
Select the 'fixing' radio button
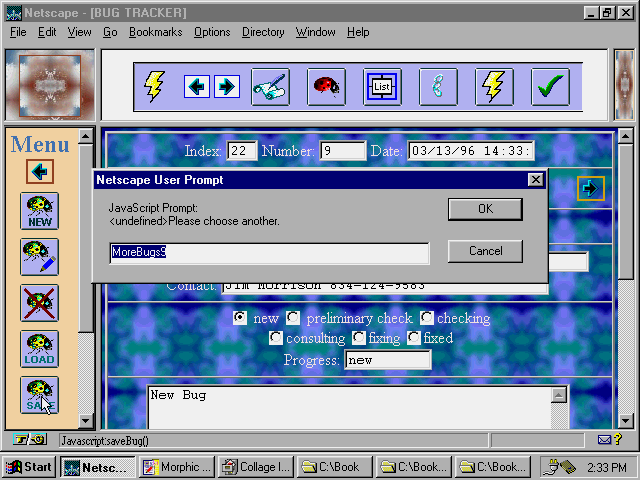[x=359, y=338]
